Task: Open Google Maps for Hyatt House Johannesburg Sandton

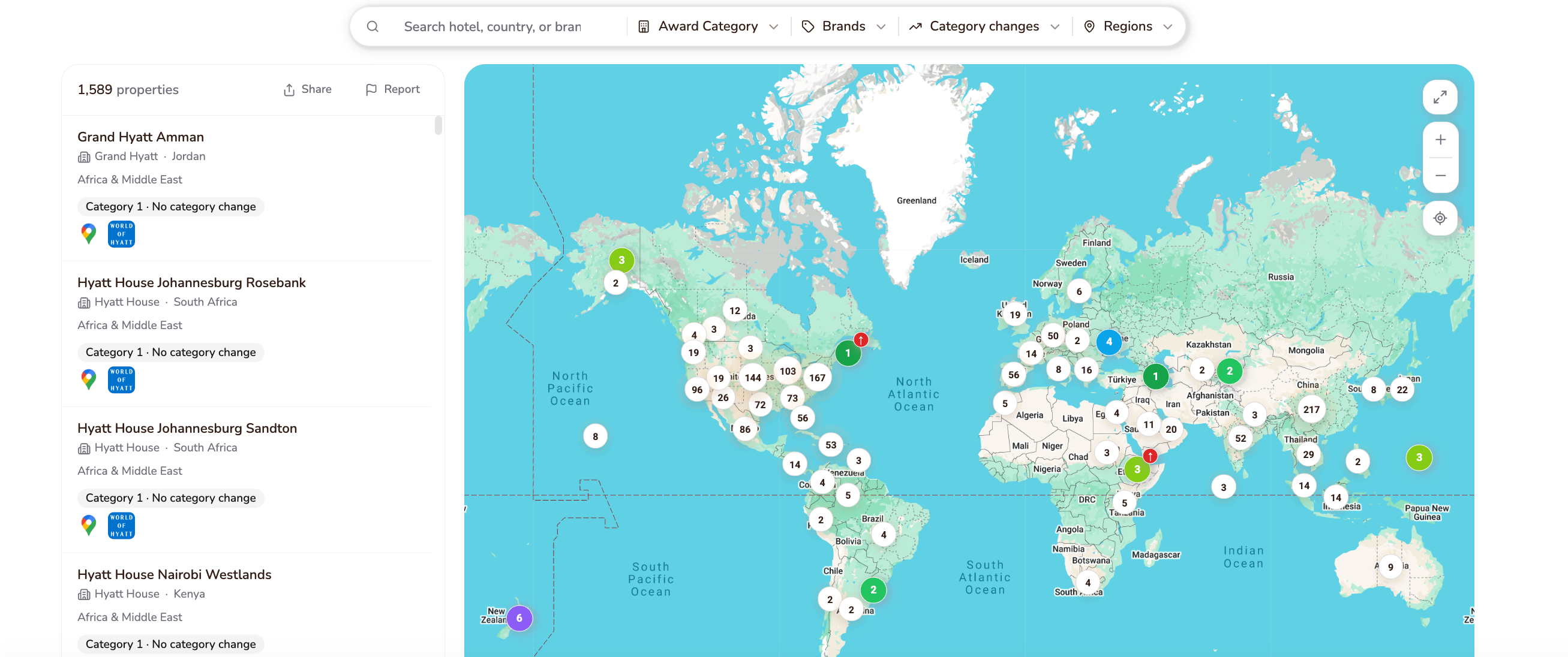Action: tap(89, 526)
